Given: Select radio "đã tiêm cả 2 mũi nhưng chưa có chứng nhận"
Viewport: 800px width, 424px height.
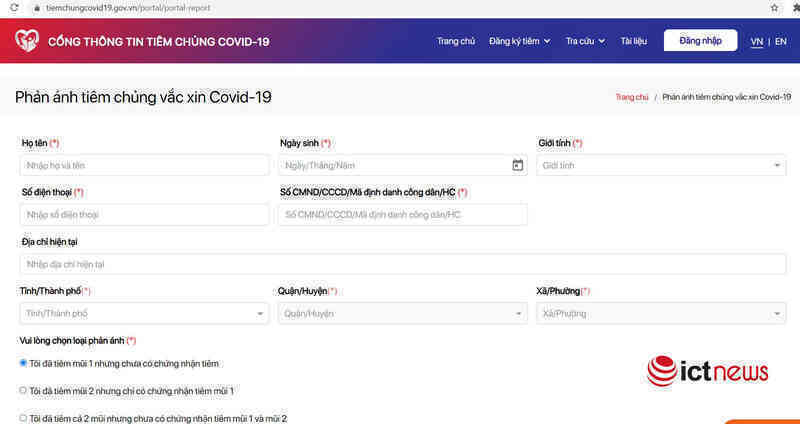Looking at the screenshot, I should (23, 418).
